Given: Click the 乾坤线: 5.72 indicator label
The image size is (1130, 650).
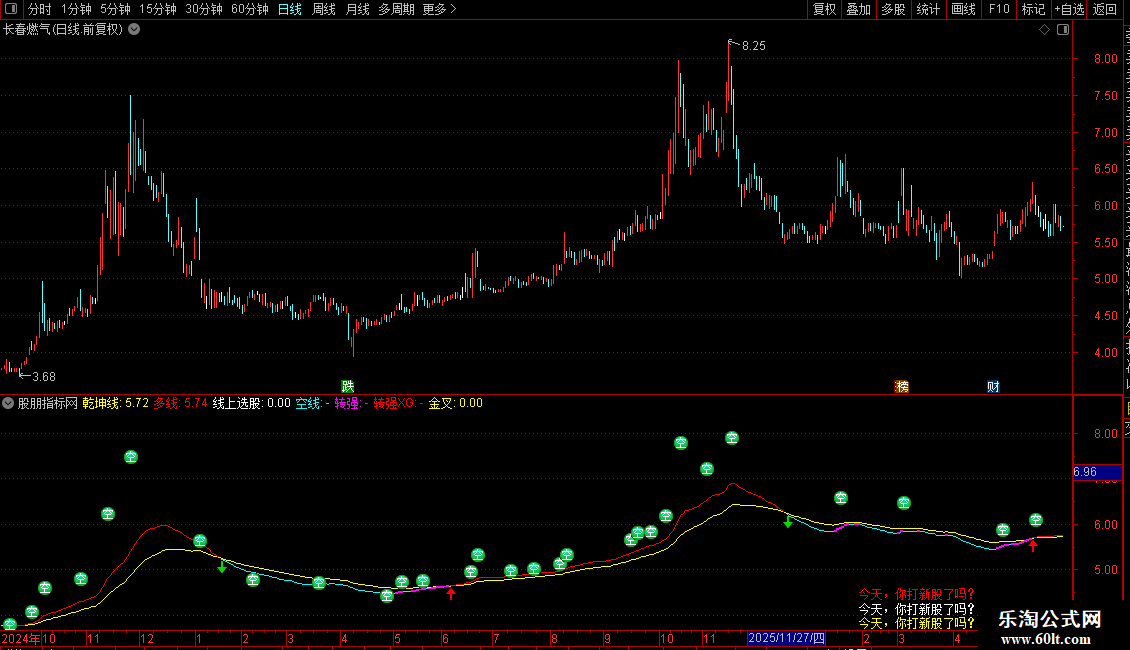Looking at the screenshot, I should click(115, 404).
